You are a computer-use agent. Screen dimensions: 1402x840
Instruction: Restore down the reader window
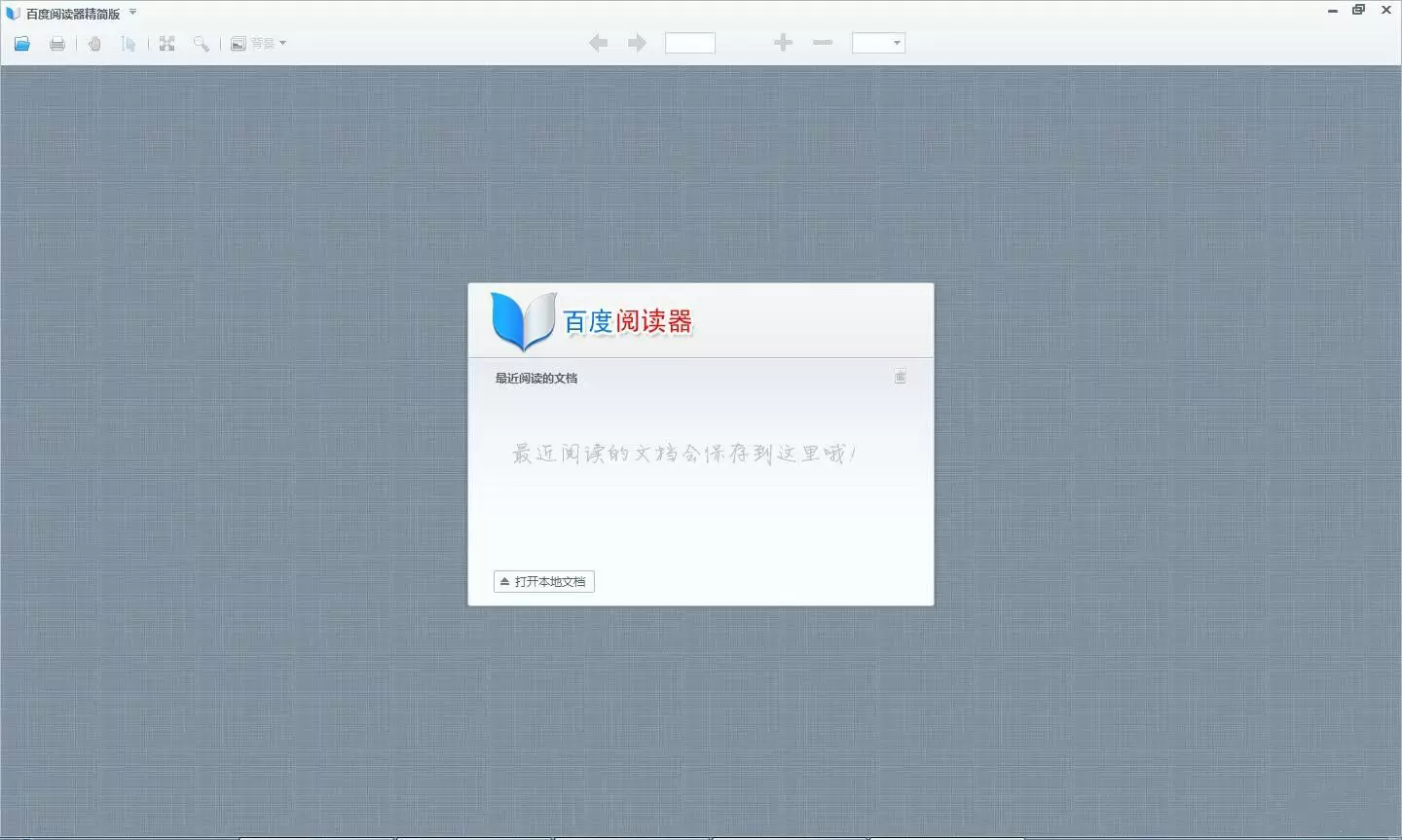[1358, 10]
